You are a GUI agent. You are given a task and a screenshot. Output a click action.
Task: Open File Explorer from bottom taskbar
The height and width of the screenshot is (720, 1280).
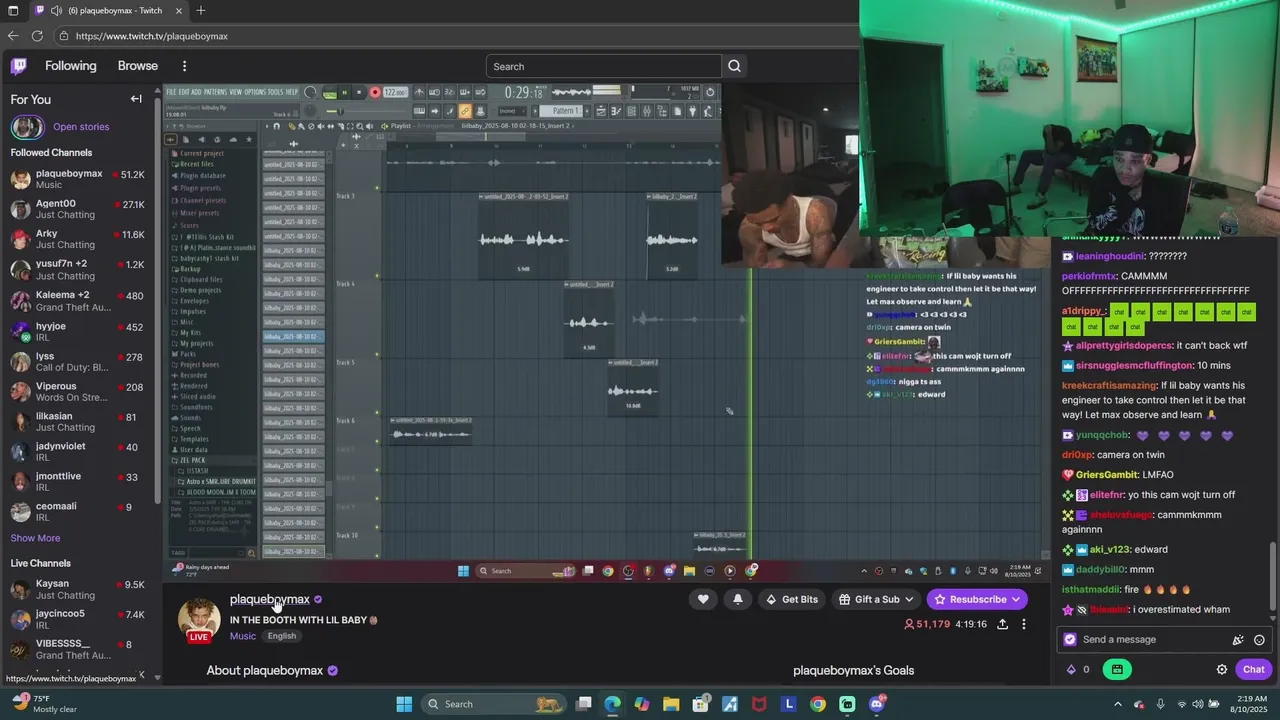[671, 704]
